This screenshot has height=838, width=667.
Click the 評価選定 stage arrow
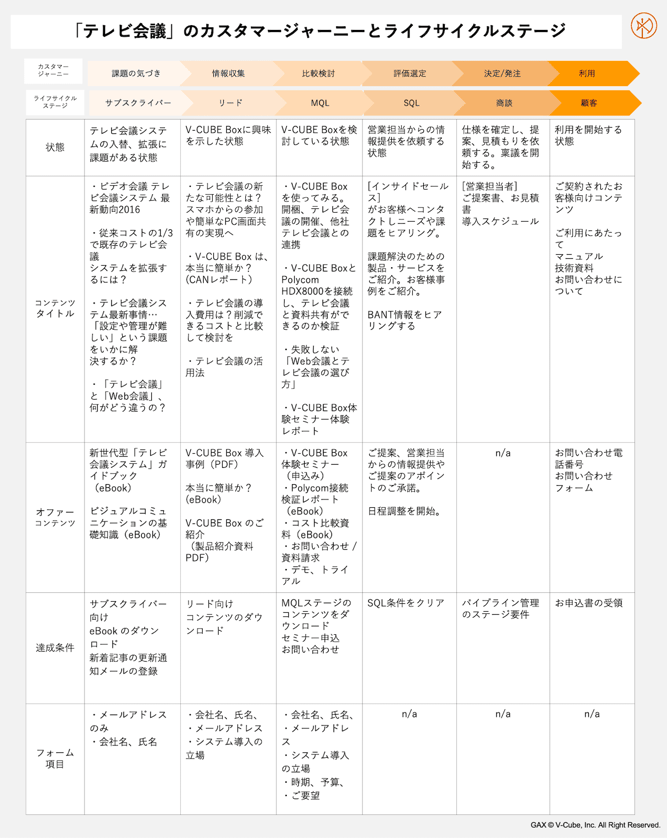(x=410, y=73)
